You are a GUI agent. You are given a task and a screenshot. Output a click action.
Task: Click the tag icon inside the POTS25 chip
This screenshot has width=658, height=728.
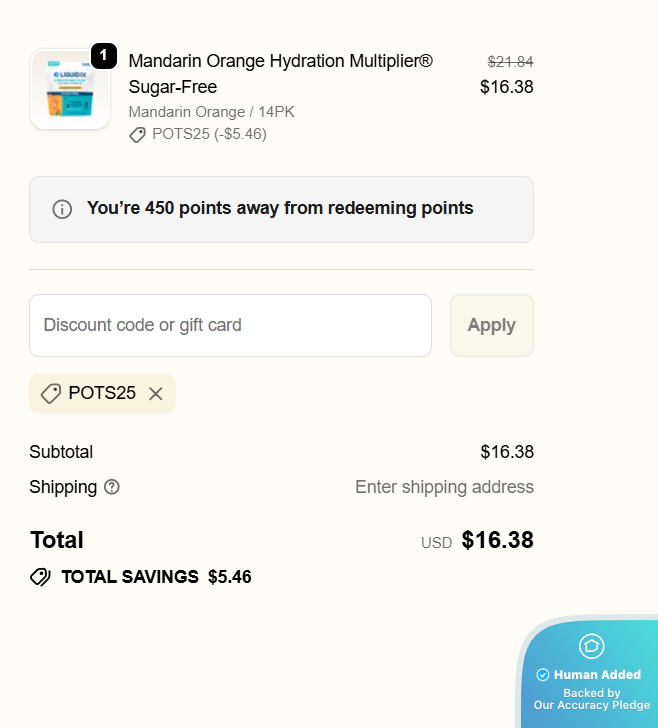[x=50, y=394]
